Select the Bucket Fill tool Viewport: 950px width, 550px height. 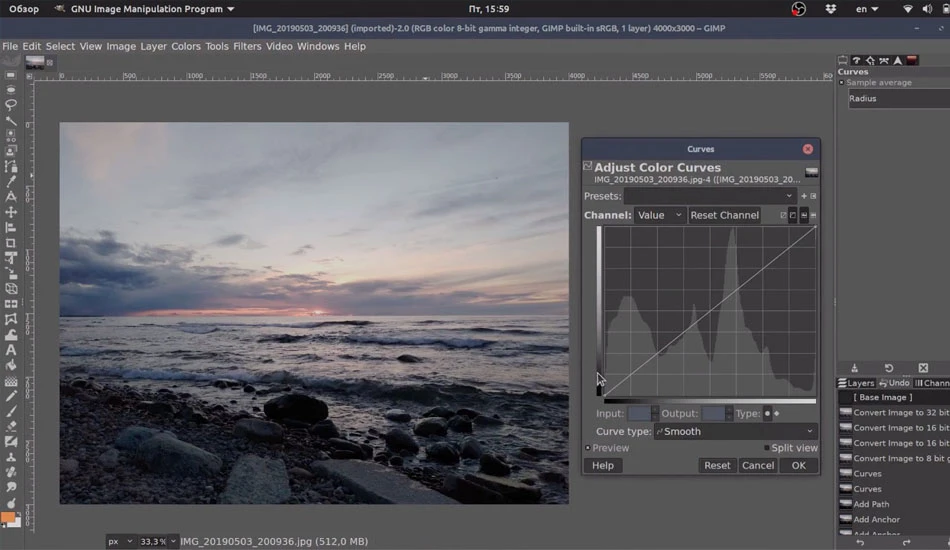tap(11, 365)
